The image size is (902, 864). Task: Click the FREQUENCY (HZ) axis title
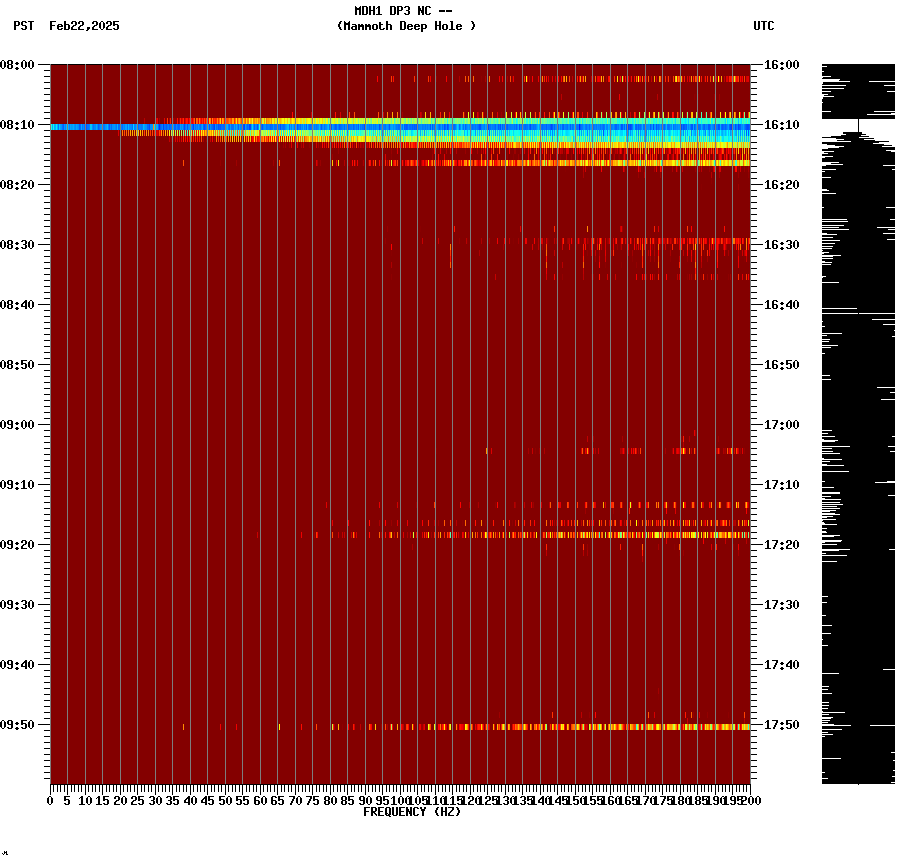coord(412,812)
